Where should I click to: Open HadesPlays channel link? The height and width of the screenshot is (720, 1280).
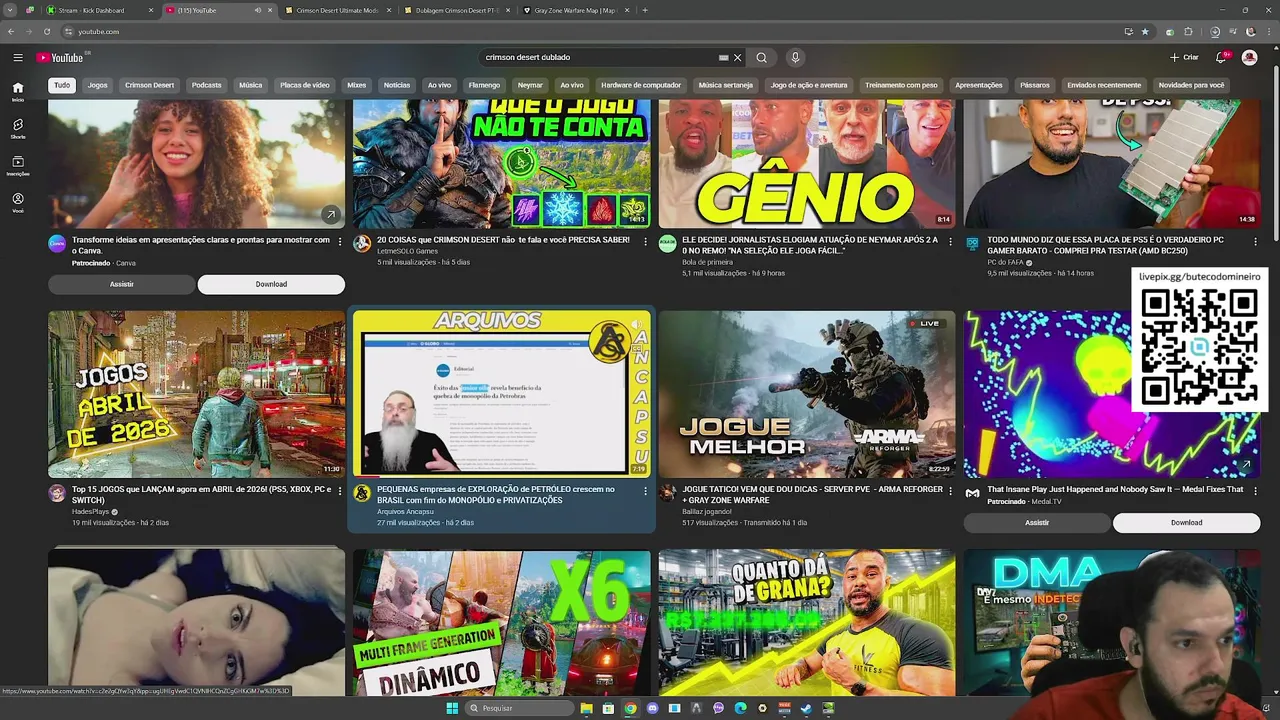[x=91, y=512]
